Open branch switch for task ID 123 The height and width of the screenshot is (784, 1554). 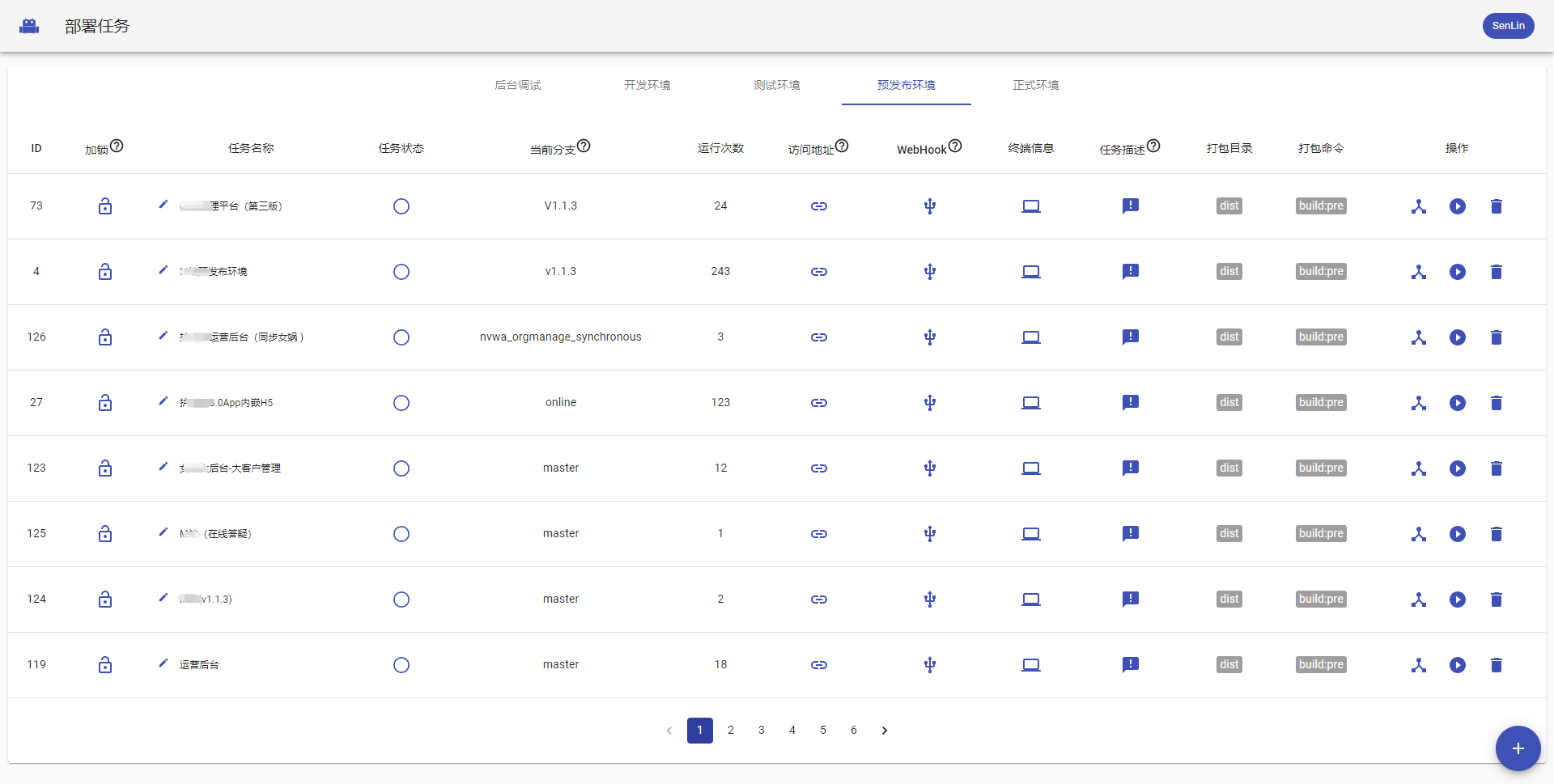pyautogui.click(x=1419, y=468)
